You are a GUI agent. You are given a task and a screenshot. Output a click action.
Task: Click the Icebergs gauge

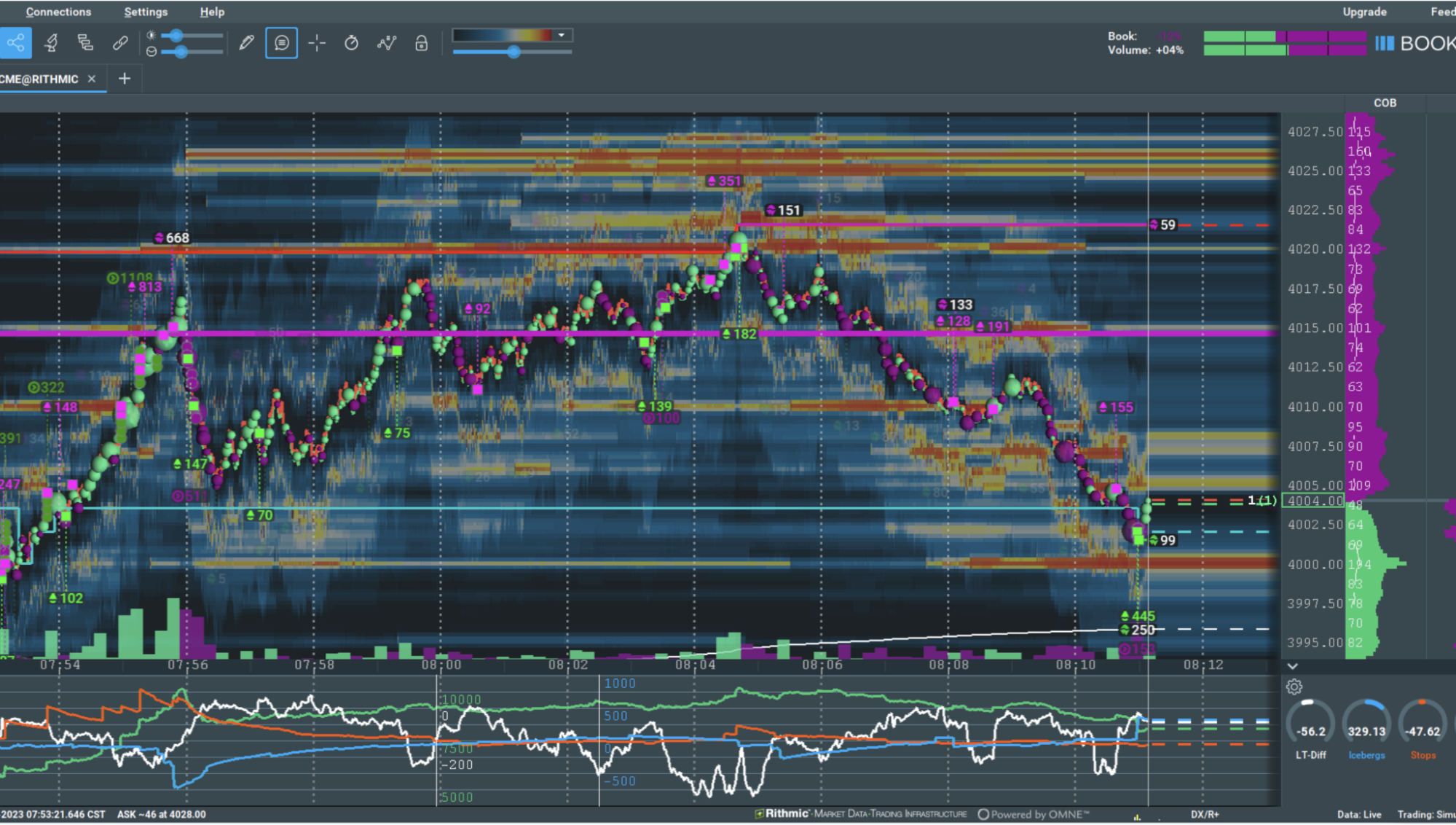tap(1366, 730)
